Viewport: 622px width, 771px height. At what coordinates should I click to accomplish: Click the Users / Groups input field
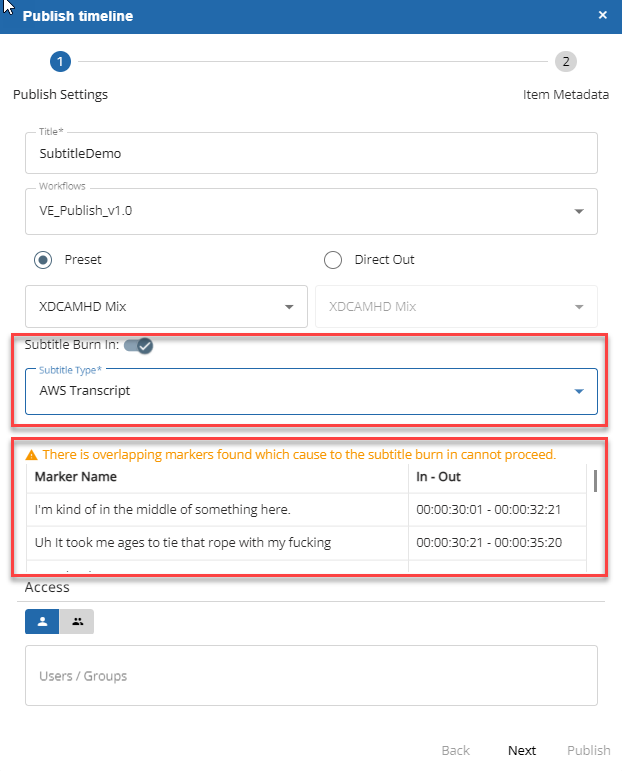point(311,676)
